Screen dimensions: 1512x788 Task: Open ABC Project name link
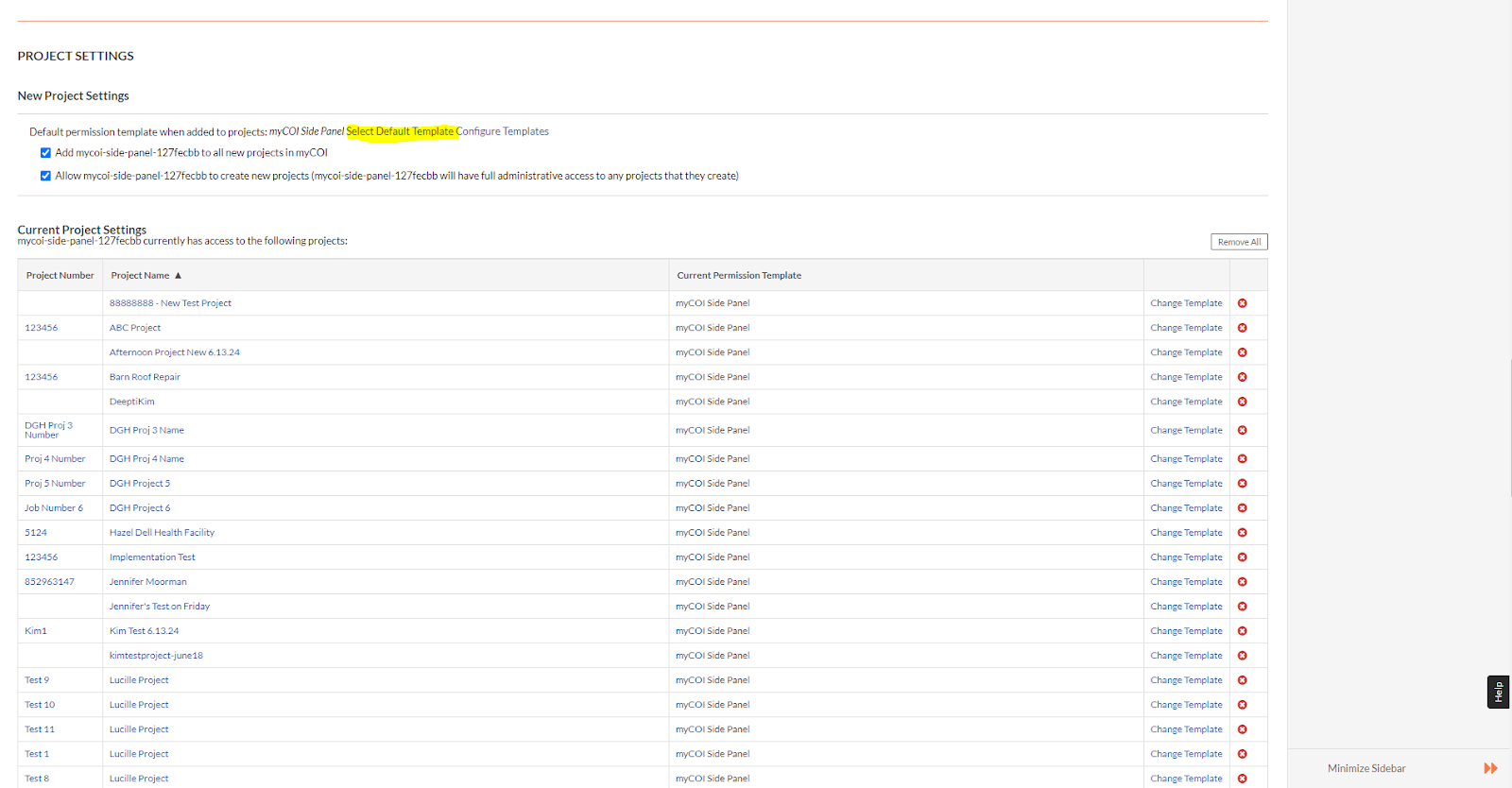tap(135, 328)
